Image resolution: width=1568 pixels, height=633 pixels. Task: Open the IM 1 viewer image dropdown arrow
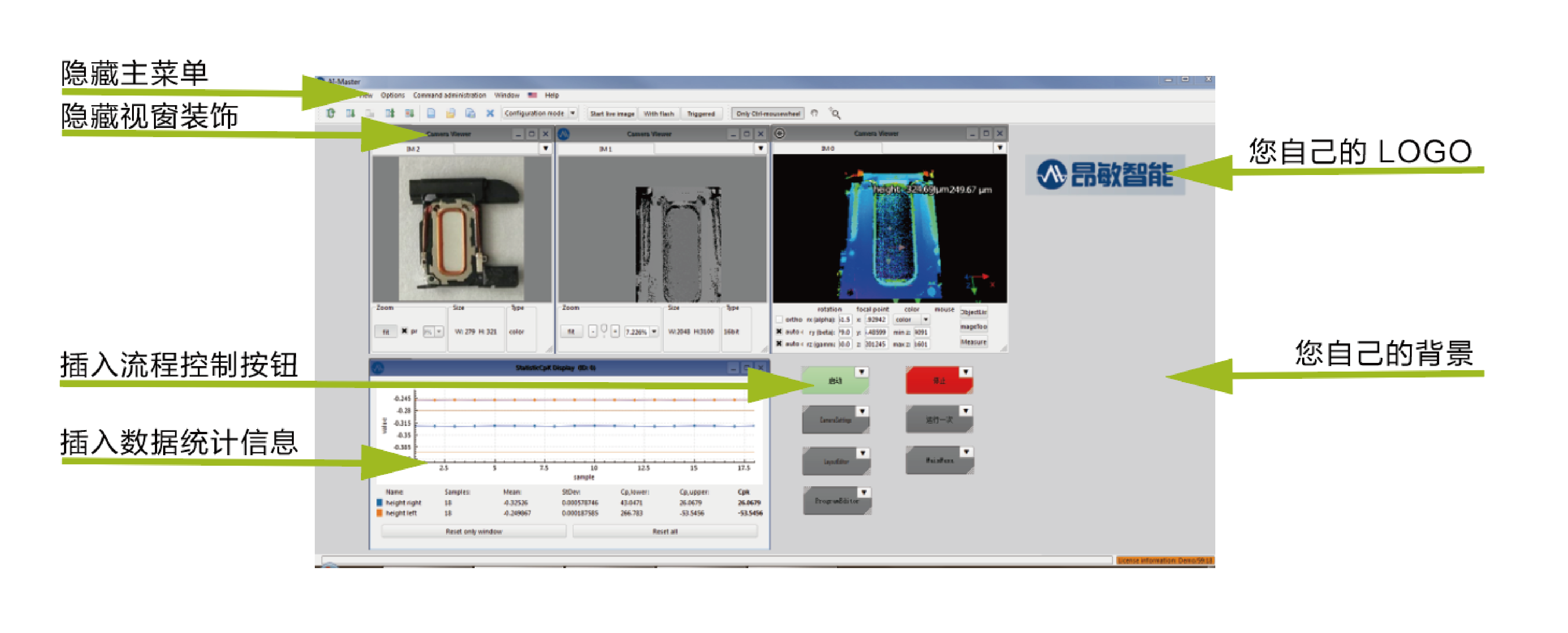click(x=760, y=148)
